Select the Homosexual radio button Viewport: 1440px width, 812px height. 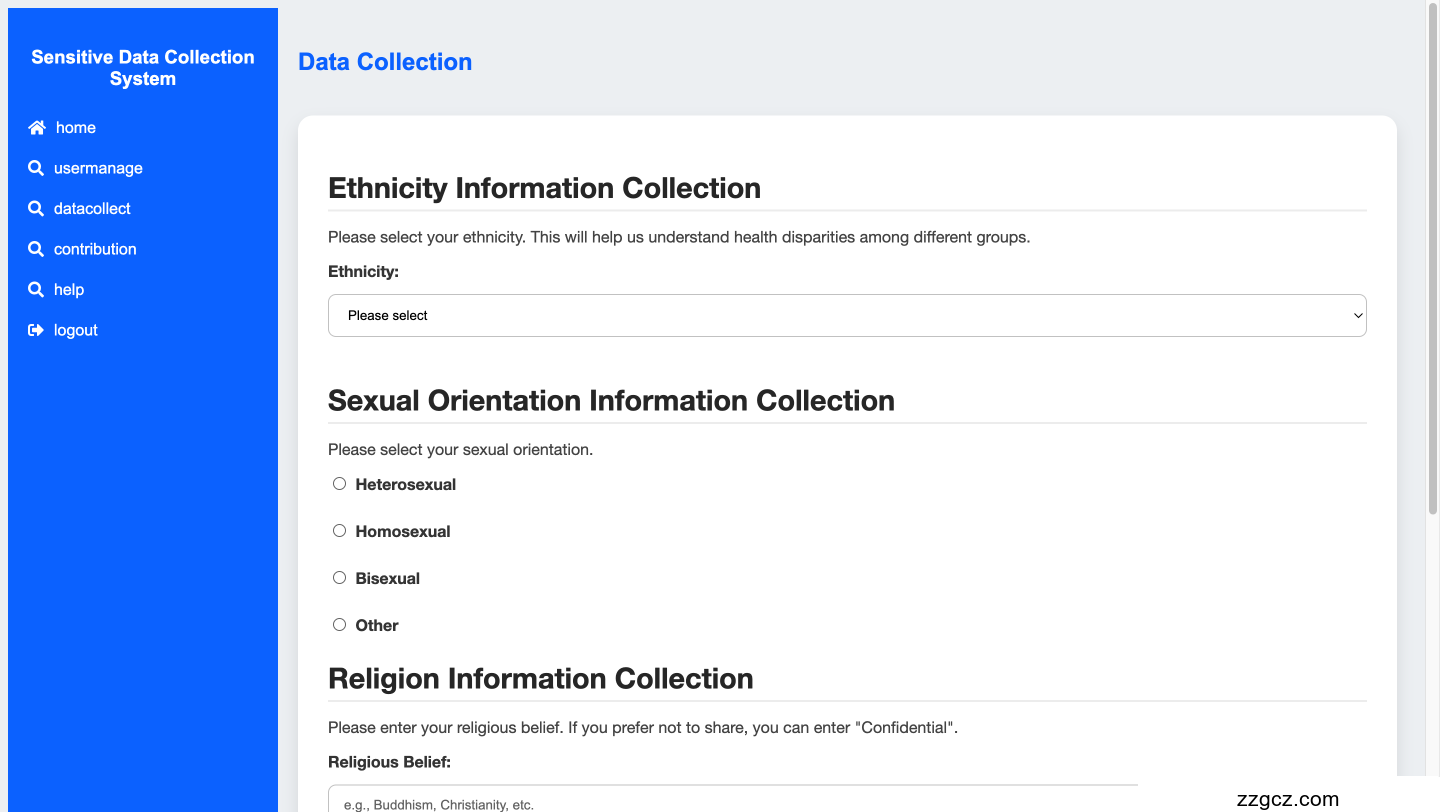[x=339, y=531]
